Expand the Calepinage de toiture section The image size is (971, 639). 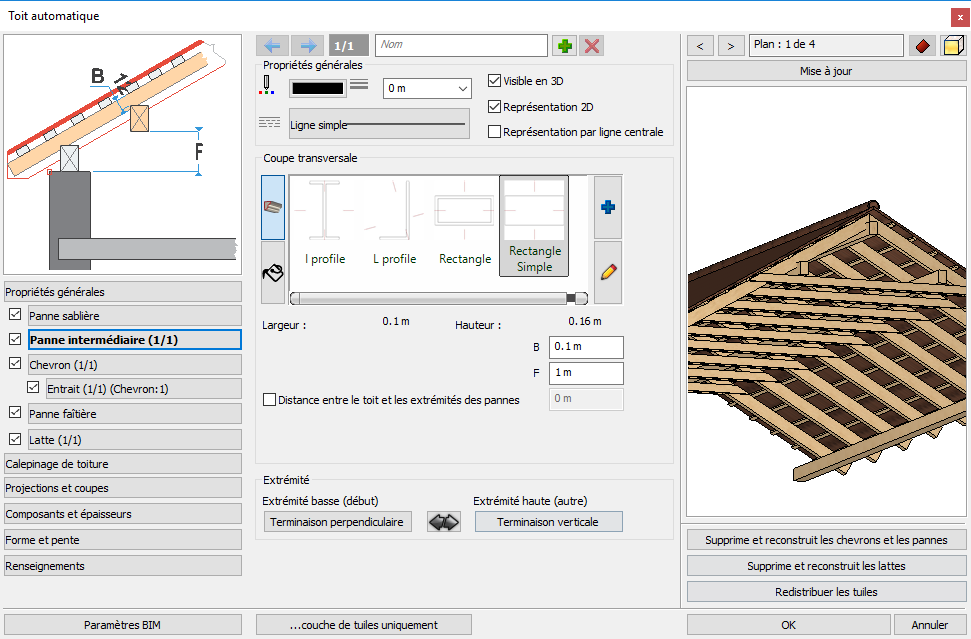click(123, 464)
